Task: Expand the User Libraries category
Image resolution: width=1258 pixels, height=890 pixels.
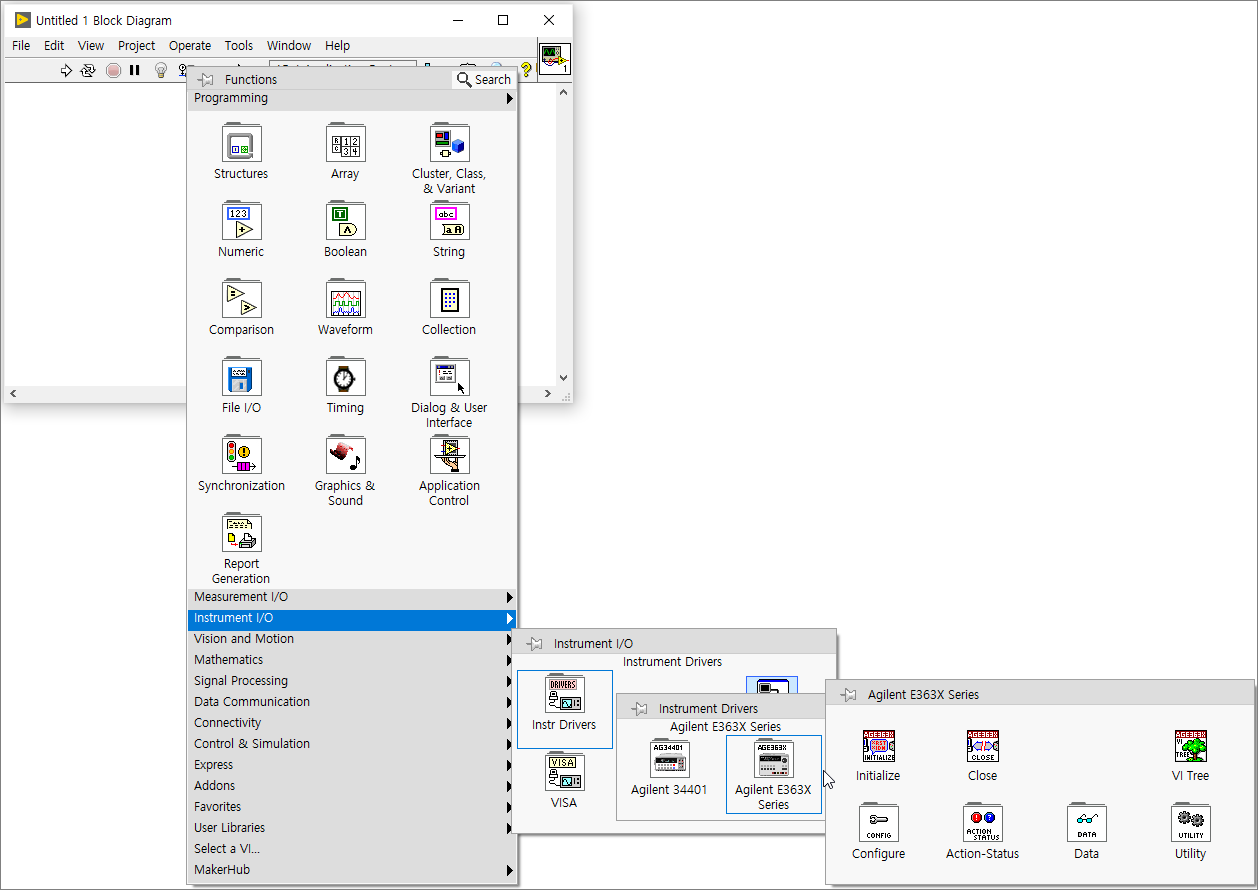Action: 352,828
